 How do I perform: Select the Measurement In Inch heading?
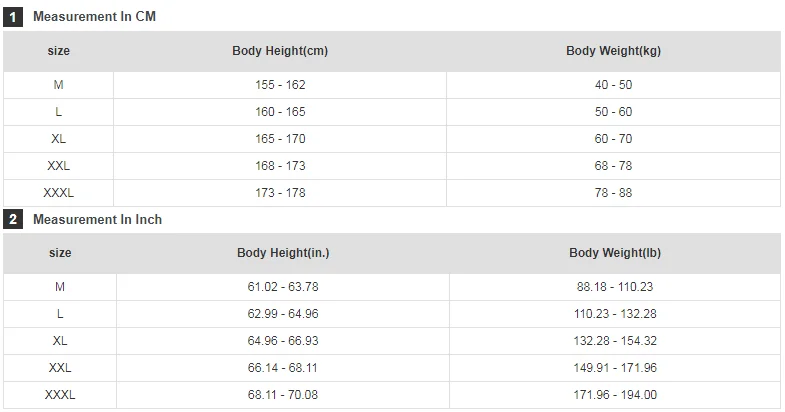[x=97, y=219]
